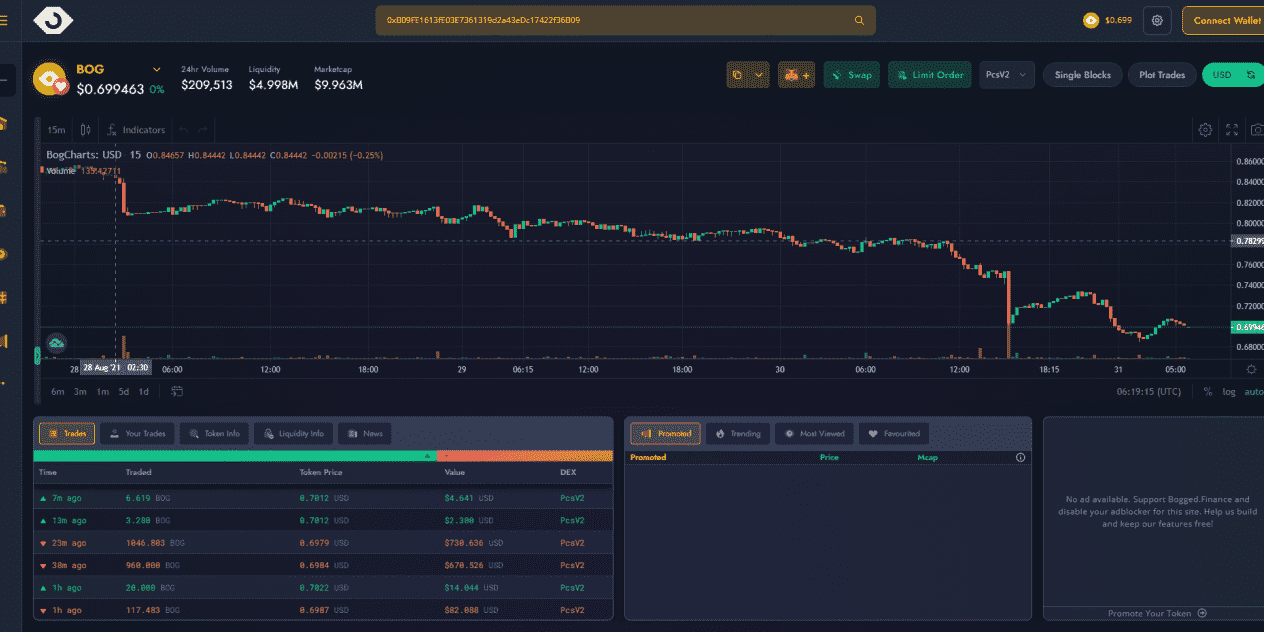Expand the BOG token selector chevron
This screenshot has width=1264, height=632.
coord(156,70)
